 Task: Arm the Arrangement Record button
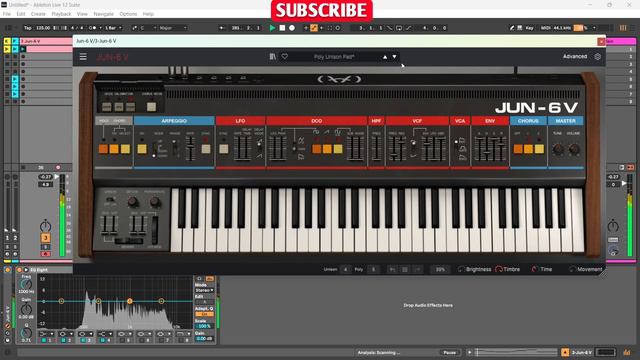[x=292, y=28]
